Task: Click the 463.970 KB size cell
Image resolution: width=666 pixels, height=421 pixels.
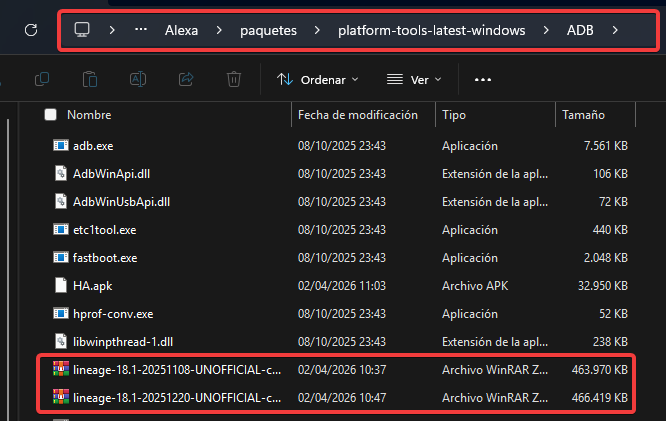Action: (x=600, y=370)
